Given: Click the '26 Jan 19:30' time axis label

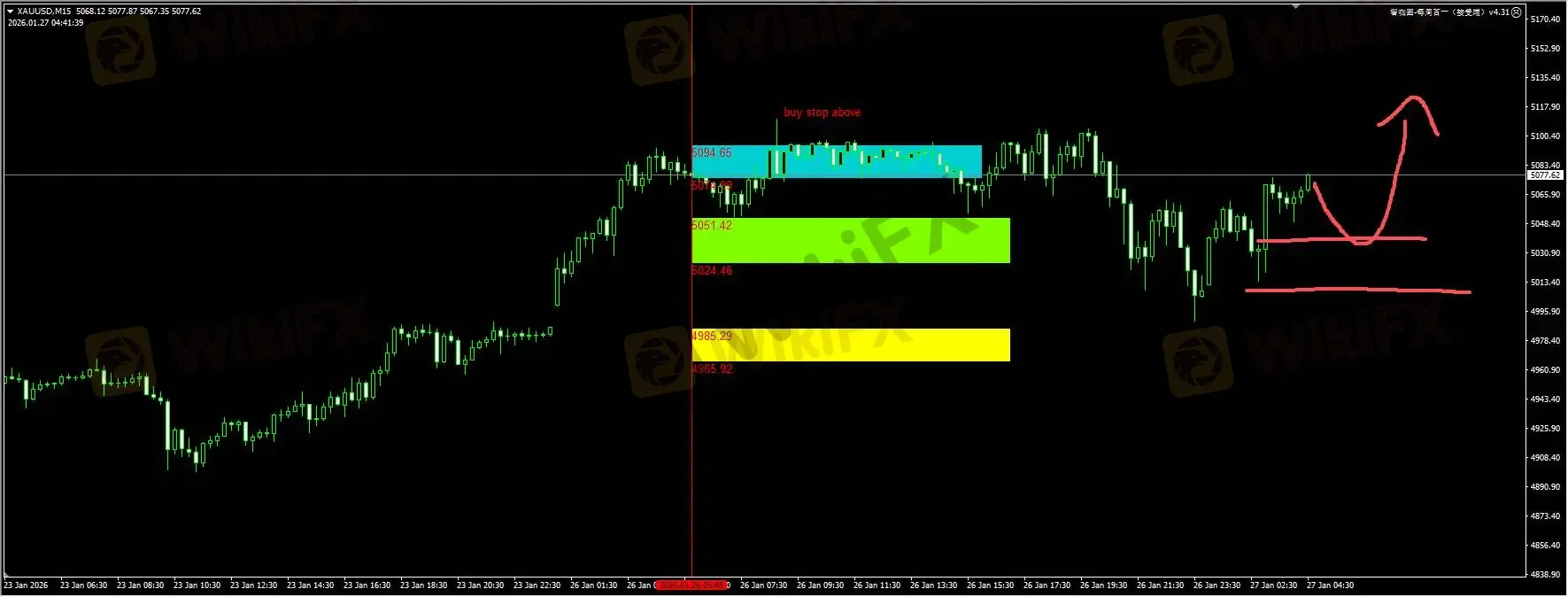Looking at the screenshot, I should [x=1103, y=585].
